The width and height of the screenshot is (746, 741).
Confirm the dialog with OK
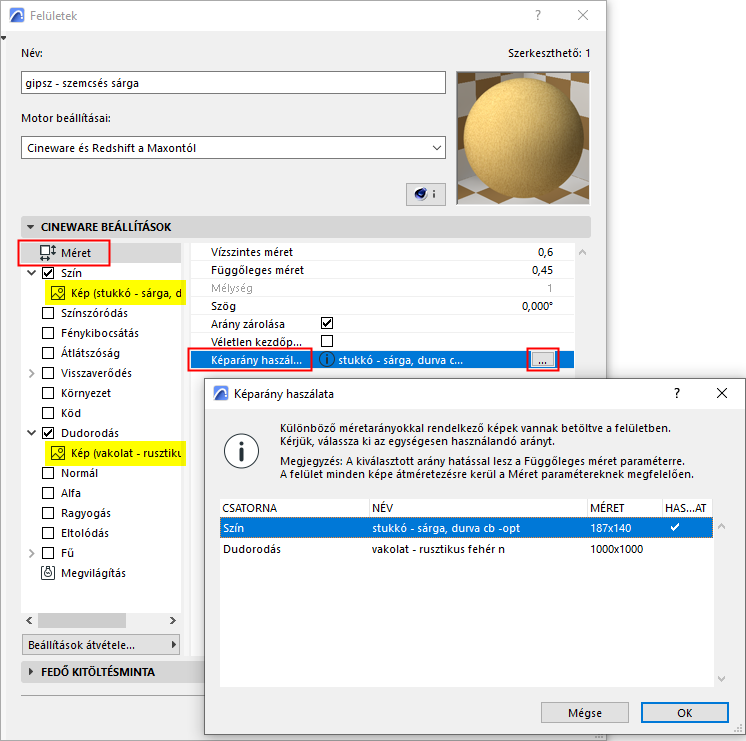[x=685, y=712]
